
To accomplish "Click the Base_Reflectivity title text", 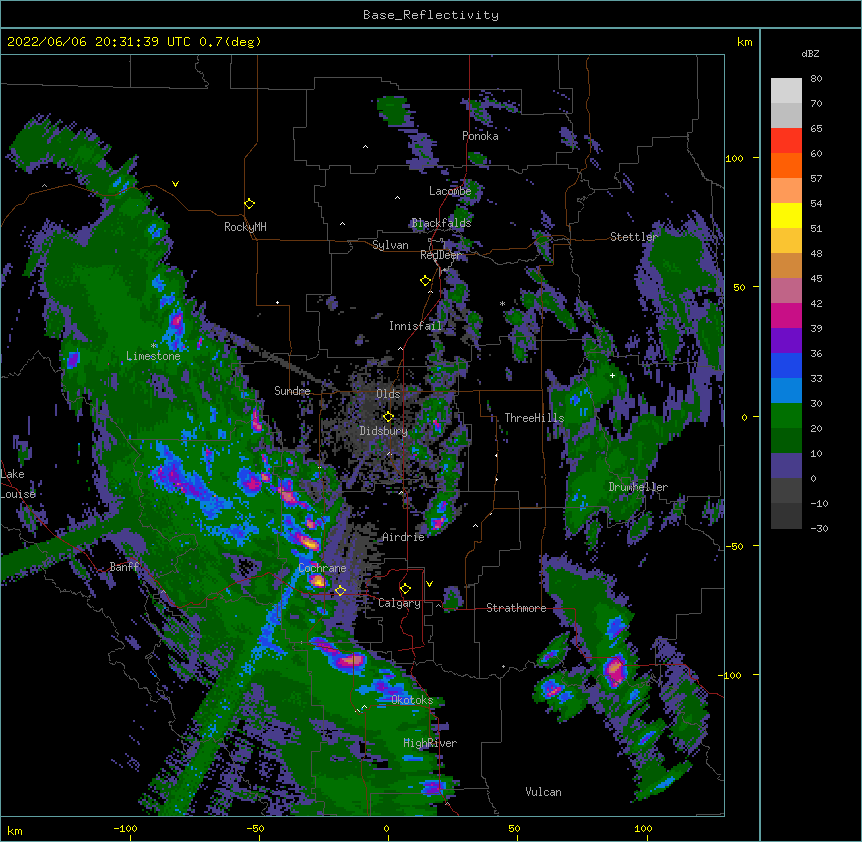I will (431, 15).
